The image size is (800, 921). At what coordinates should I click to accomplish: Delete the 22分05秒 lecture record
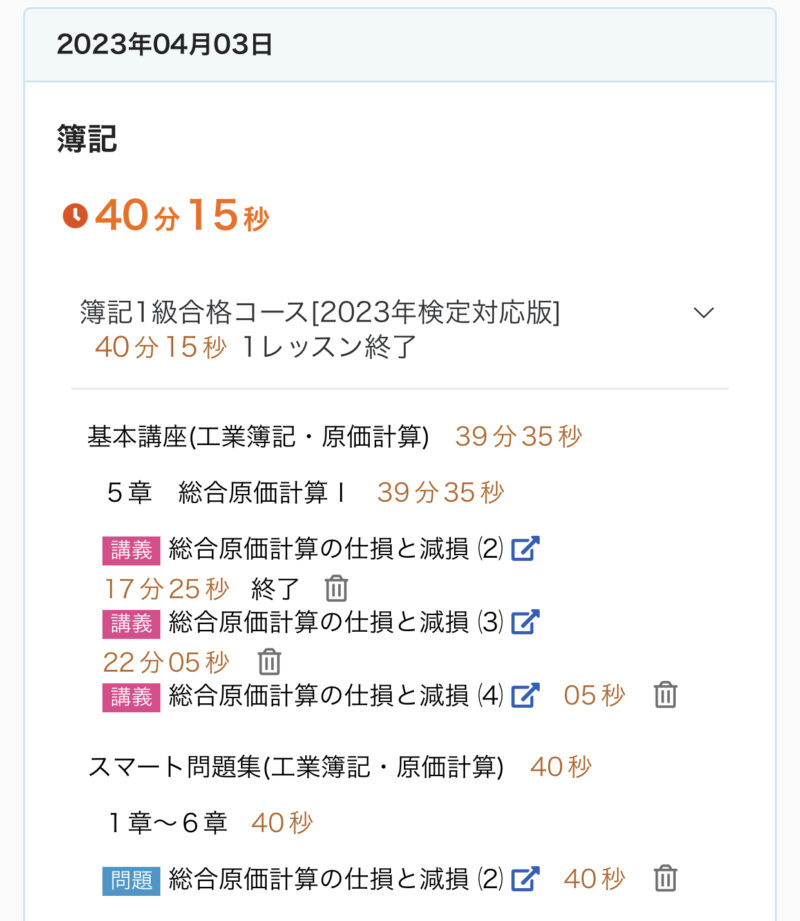click(x=269, y=662)
